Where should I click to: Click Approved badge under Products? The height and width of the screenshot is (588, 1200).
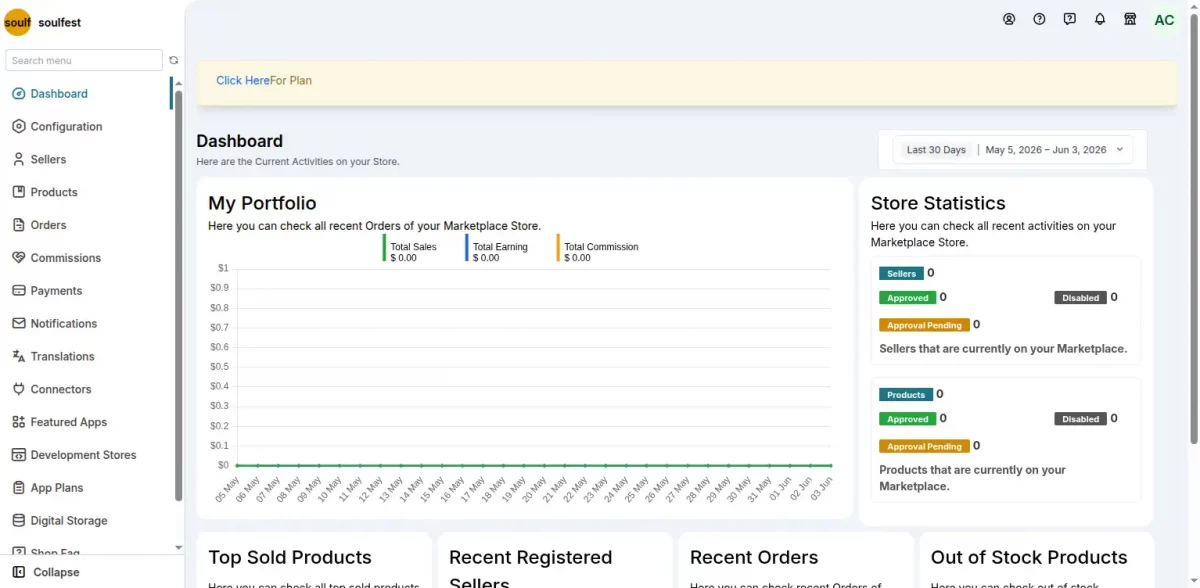(x=908, y=419)
